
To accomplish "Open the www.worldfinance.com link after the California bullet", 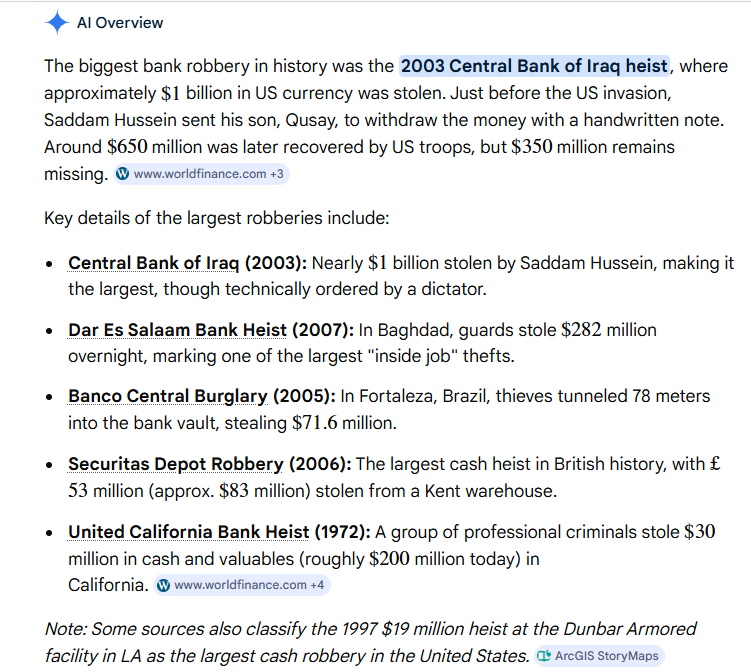I will [240, 585].
